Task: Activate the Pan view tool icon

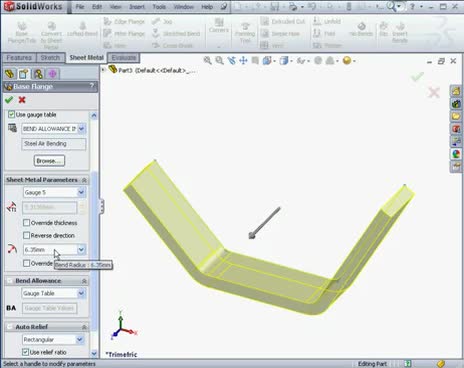Action: click(x=243, y=60)
